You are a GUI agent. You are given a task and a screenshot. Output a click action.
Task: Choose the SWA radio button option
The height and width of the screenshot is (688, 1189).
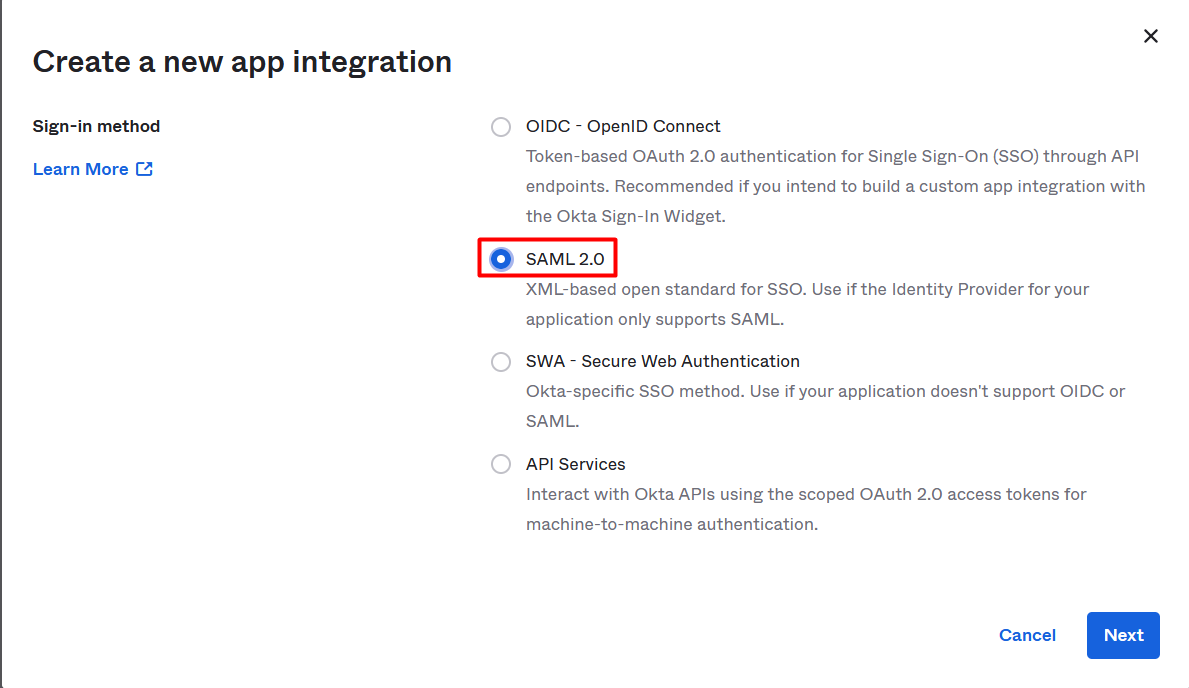[501, 362]
